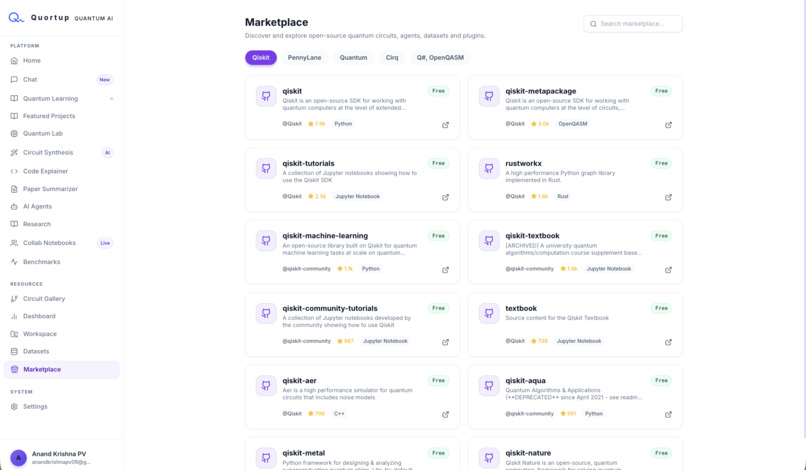Click the Search marketplace input field
The image size is (806, 470).
click(633, 24)
